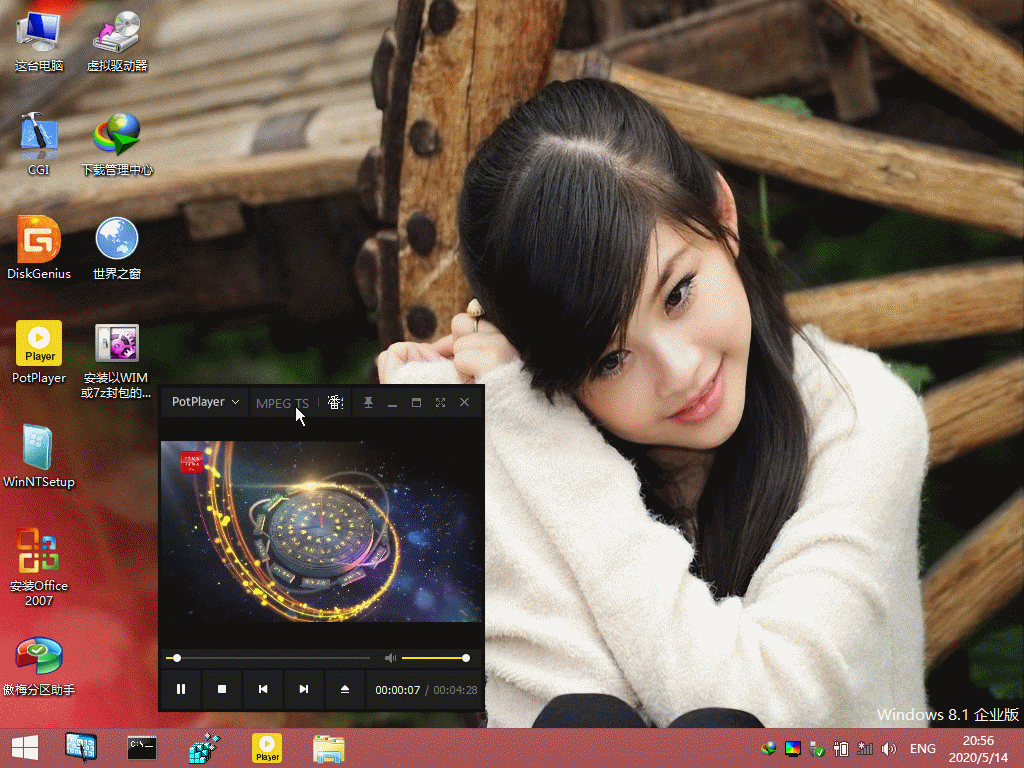Click the elapsed time display 00:00:07

point(397,690)
